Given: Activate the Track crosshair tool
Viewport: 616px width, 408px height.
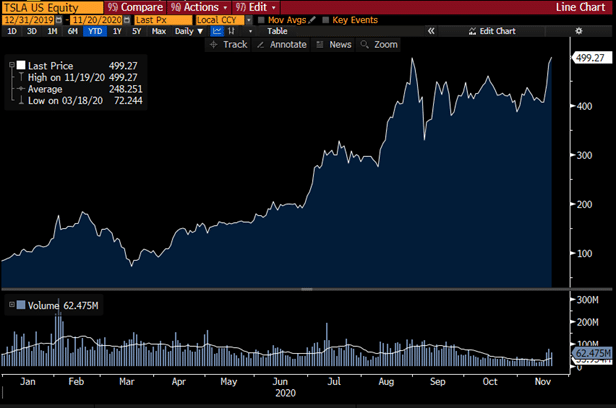Looking at the screenshot, I should pyautogui.click(x=229, y=44).
